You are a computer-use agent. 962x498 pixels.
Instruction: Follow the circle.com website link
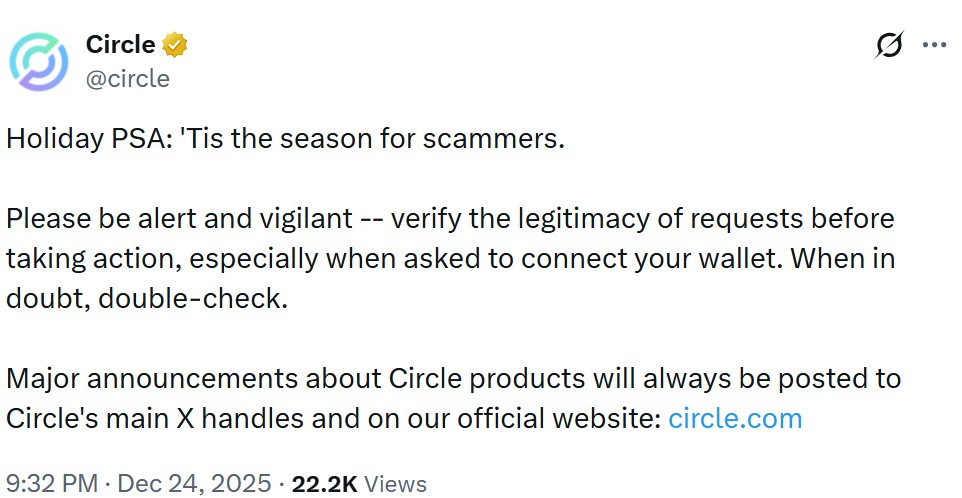[x=734, y=418]
